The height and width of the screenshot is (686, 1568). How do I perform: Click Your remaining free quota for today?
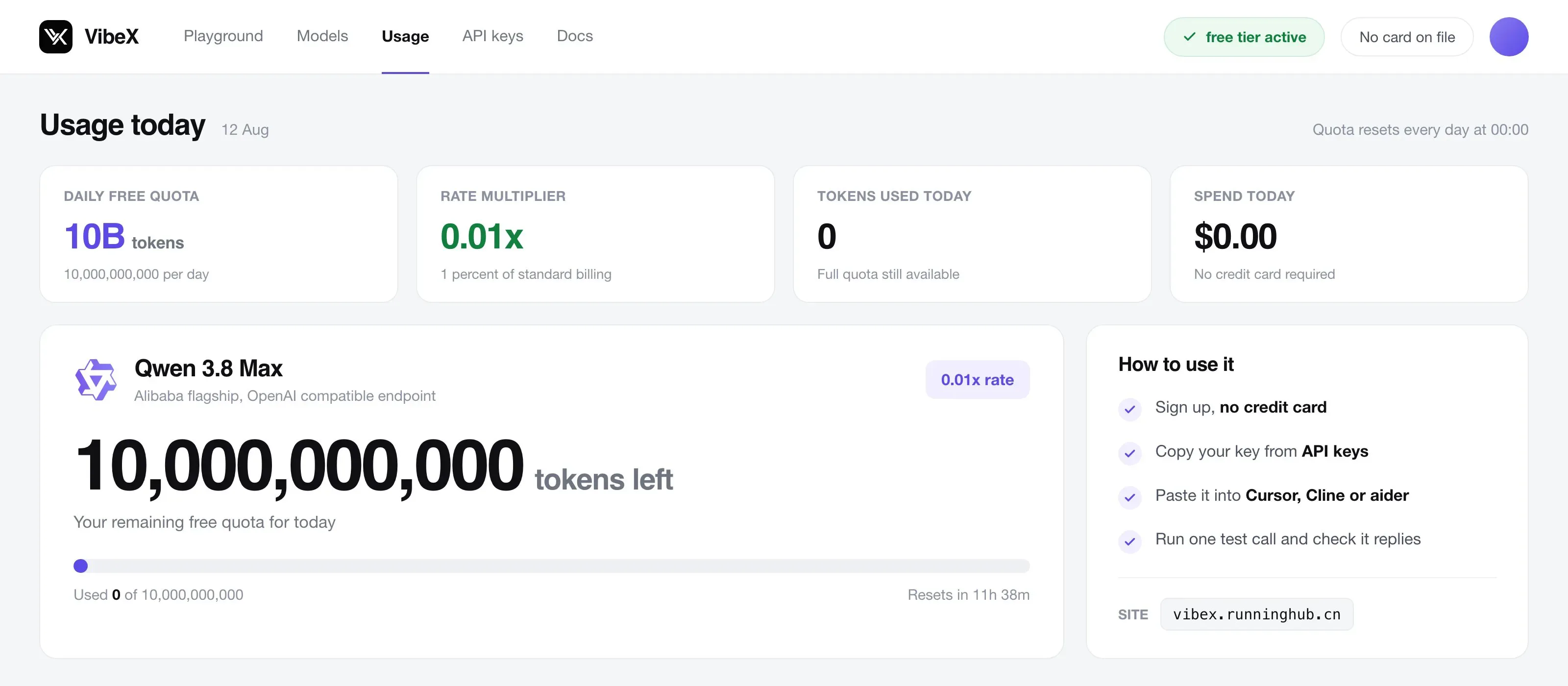pyautogui.click(x=204, y=522)
